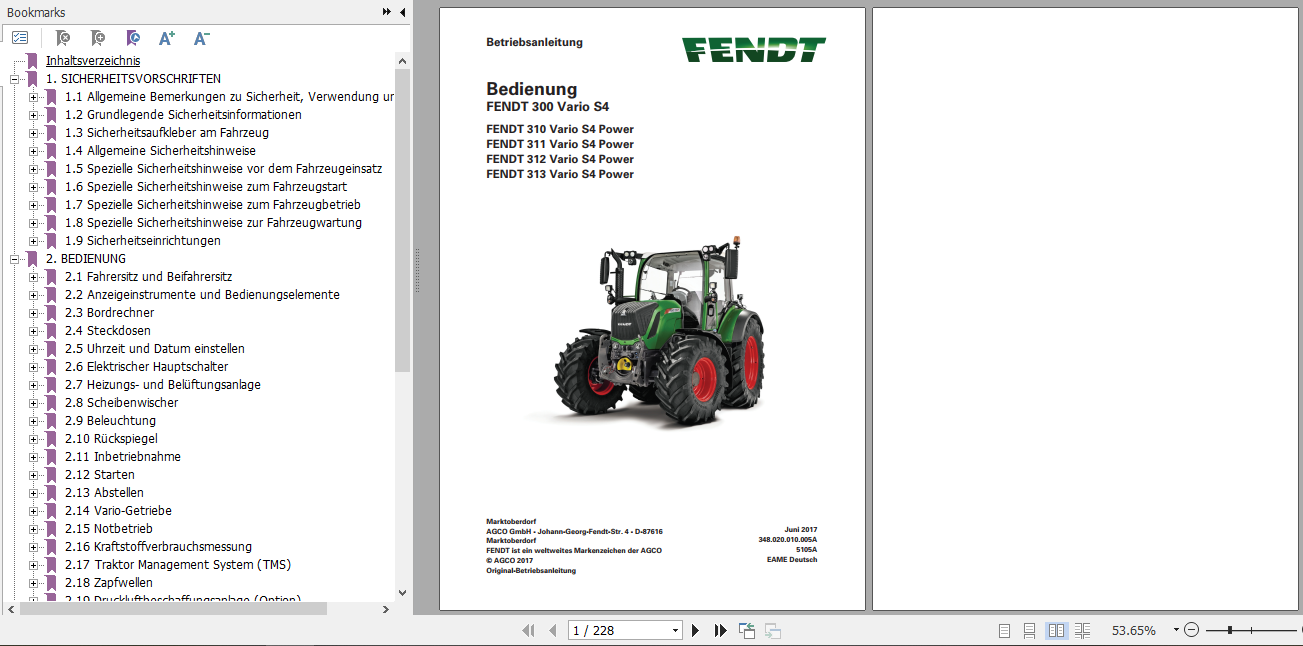Collapse the 2. BEDIENUNG section
This screenshot has height=646, width=1303.
coord(15,258)
